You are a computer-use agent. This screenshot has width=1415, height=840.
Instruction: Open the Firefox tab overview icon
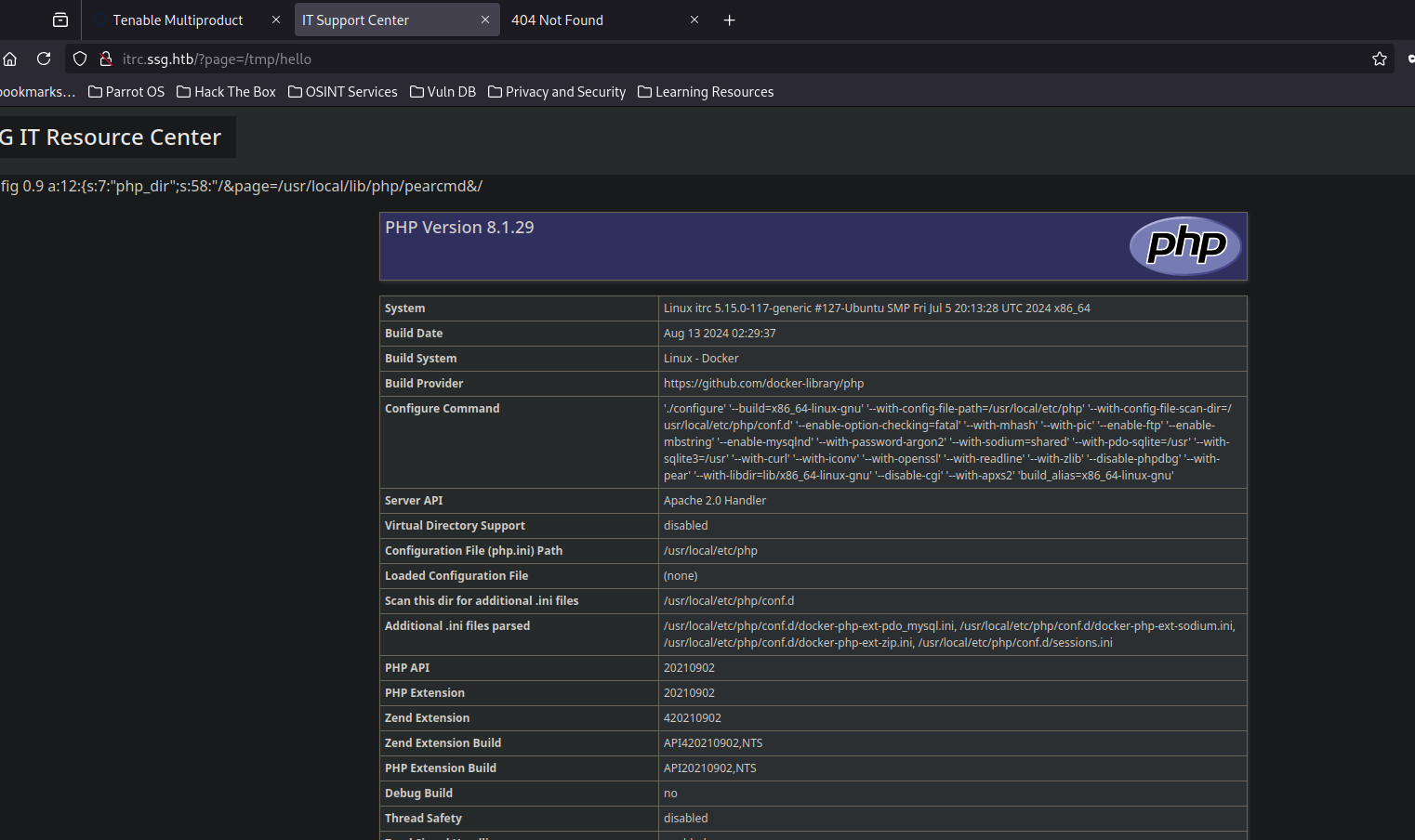point(60,20)
